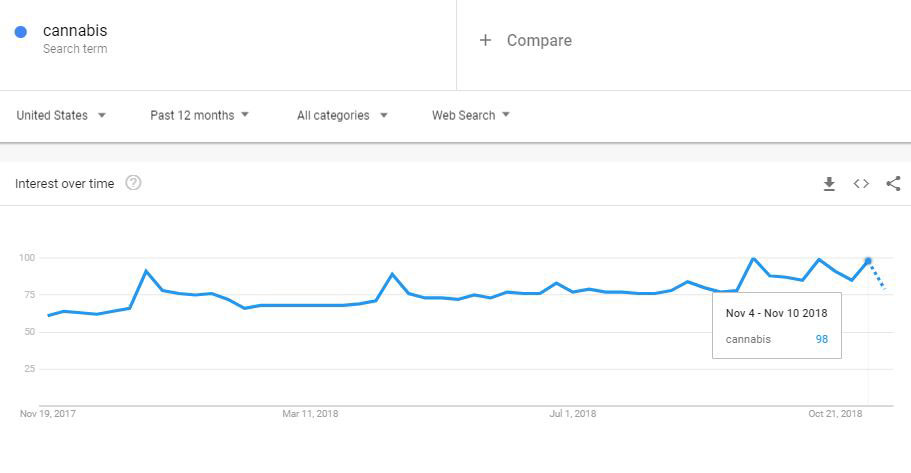Select the Nov 4 - Nov 10 data point

(868, 261)
